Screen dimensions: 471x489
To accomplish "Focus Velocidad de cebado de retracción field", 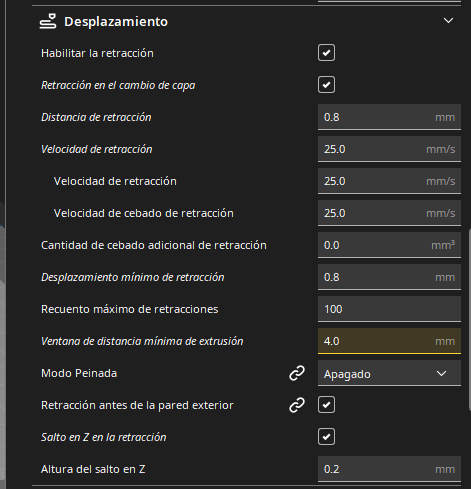I will tap(389, 213).
